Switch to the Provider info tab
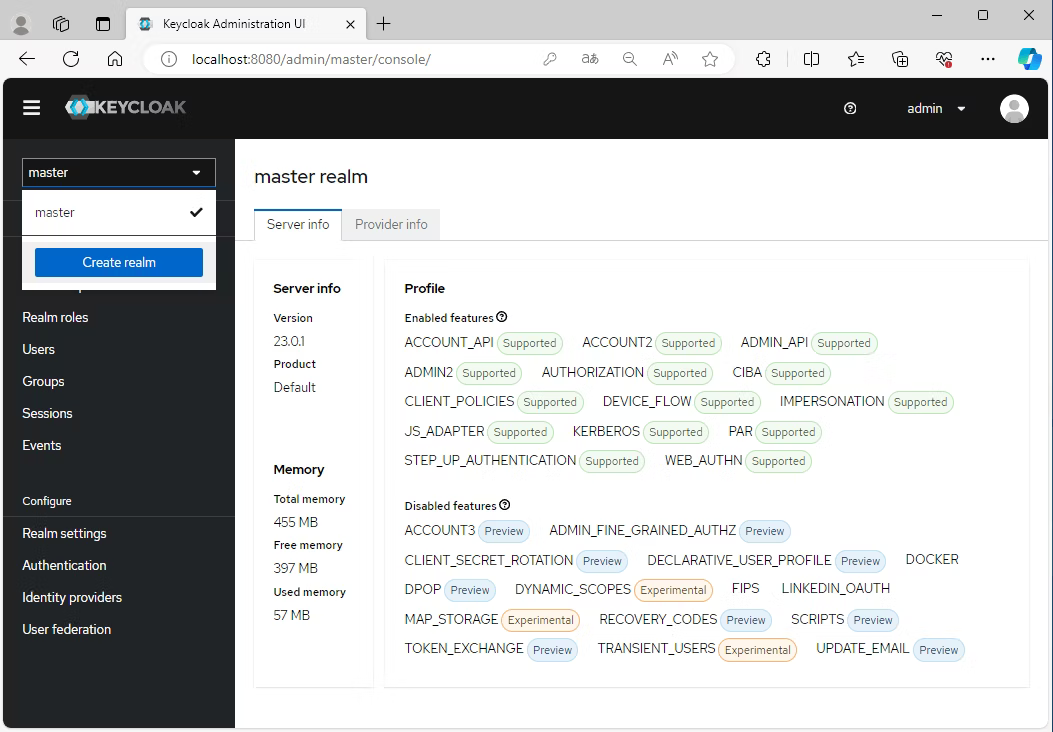This screenshot has height=732, width=1053. (391, 224)
